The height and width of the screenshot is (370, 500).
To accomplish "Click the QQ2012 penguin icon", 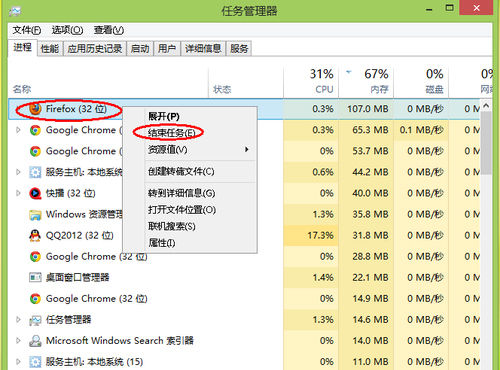I will [35, 235].
